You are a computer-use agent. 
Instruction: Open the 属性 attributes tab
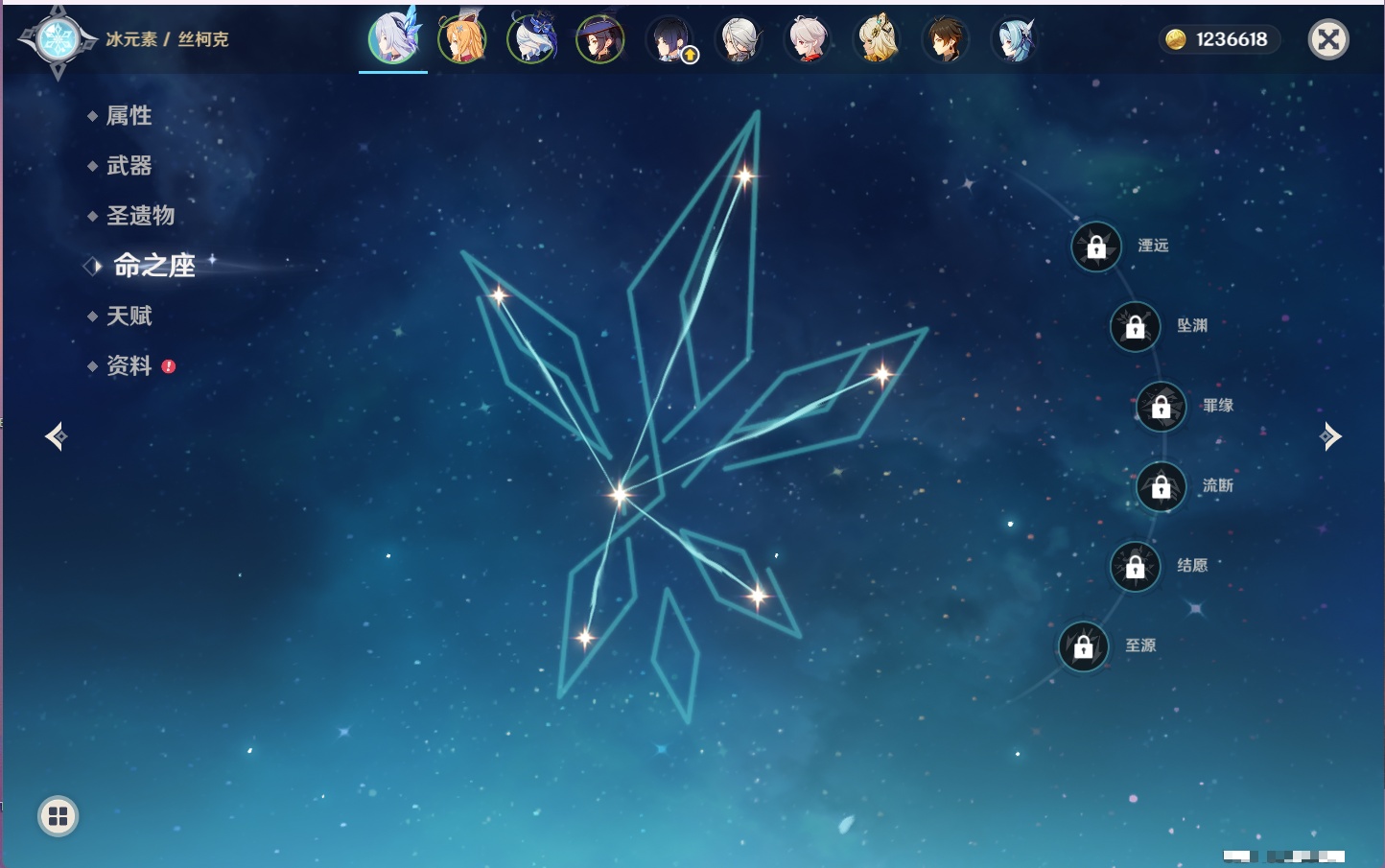pyautogui.click(x=129, y=116)
